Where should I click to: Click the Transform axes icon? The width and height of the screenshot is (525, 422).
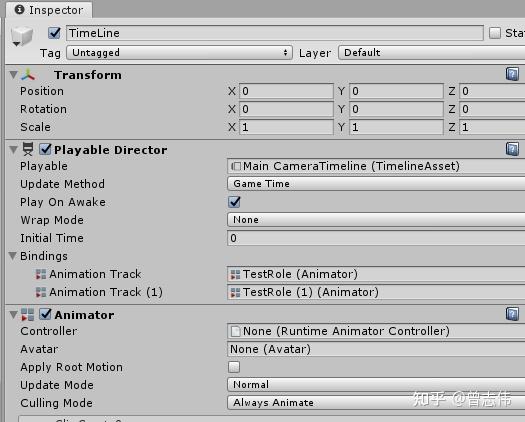click(28, 75)
